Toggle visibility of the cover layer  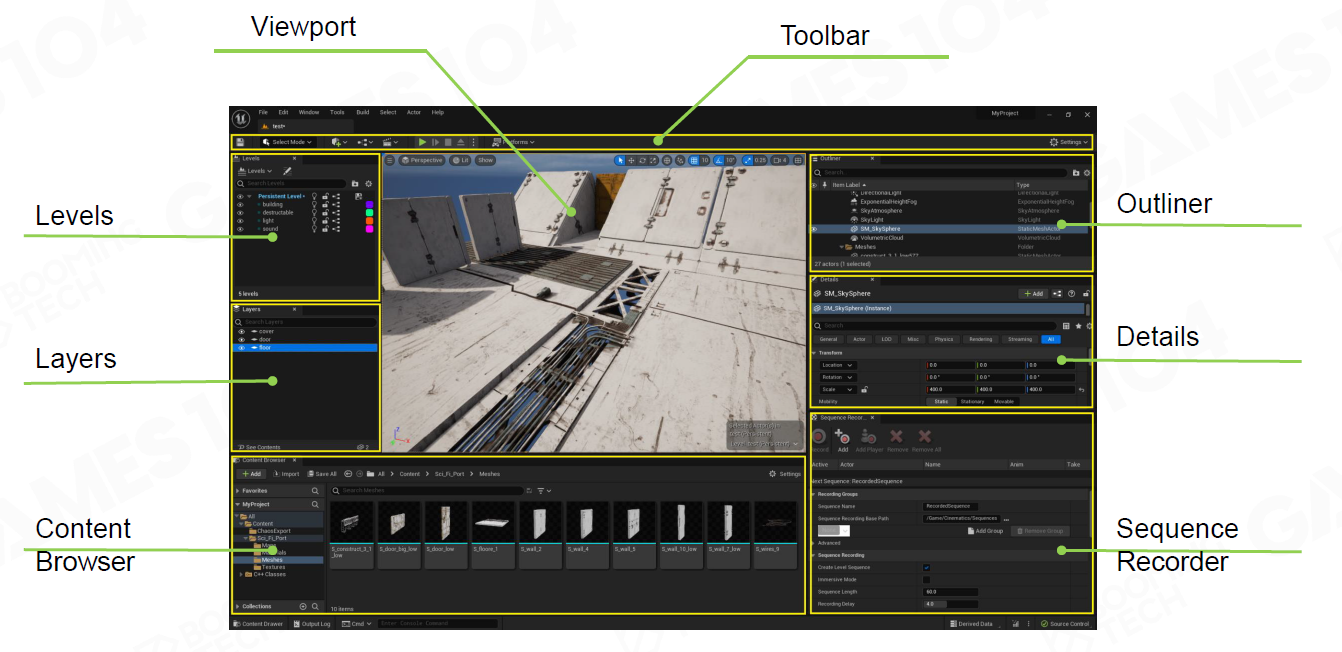tap(241, 331)
